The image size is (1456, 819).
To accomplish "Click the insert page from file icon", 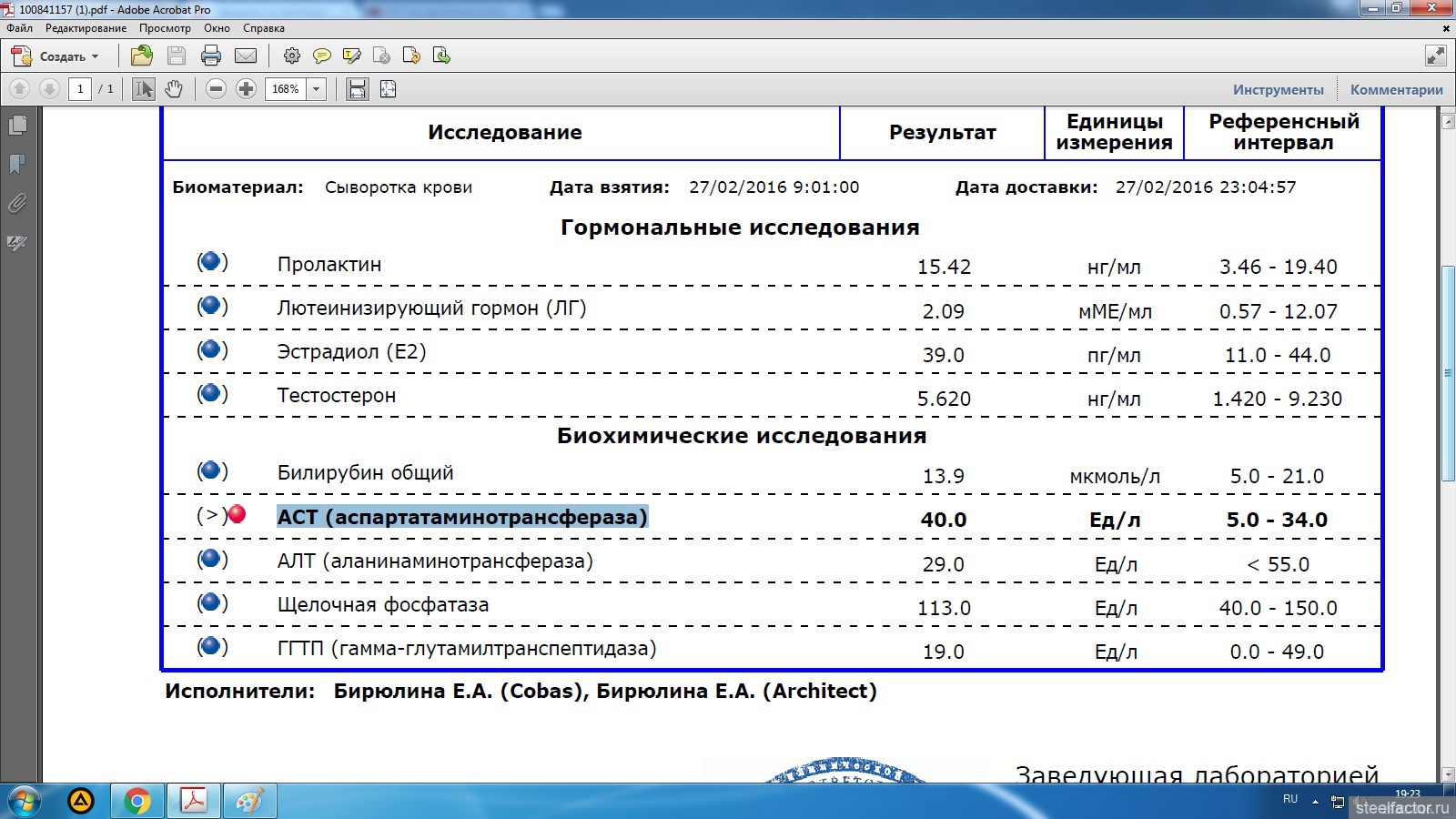I will click(441, 56).
